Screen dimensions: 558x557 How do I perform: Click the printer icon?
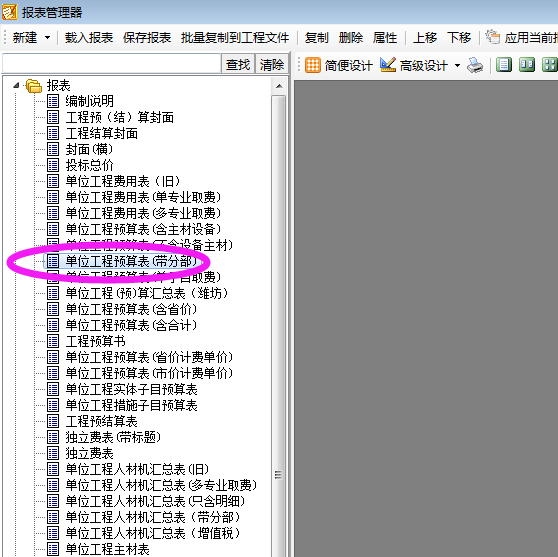[475, 65]
